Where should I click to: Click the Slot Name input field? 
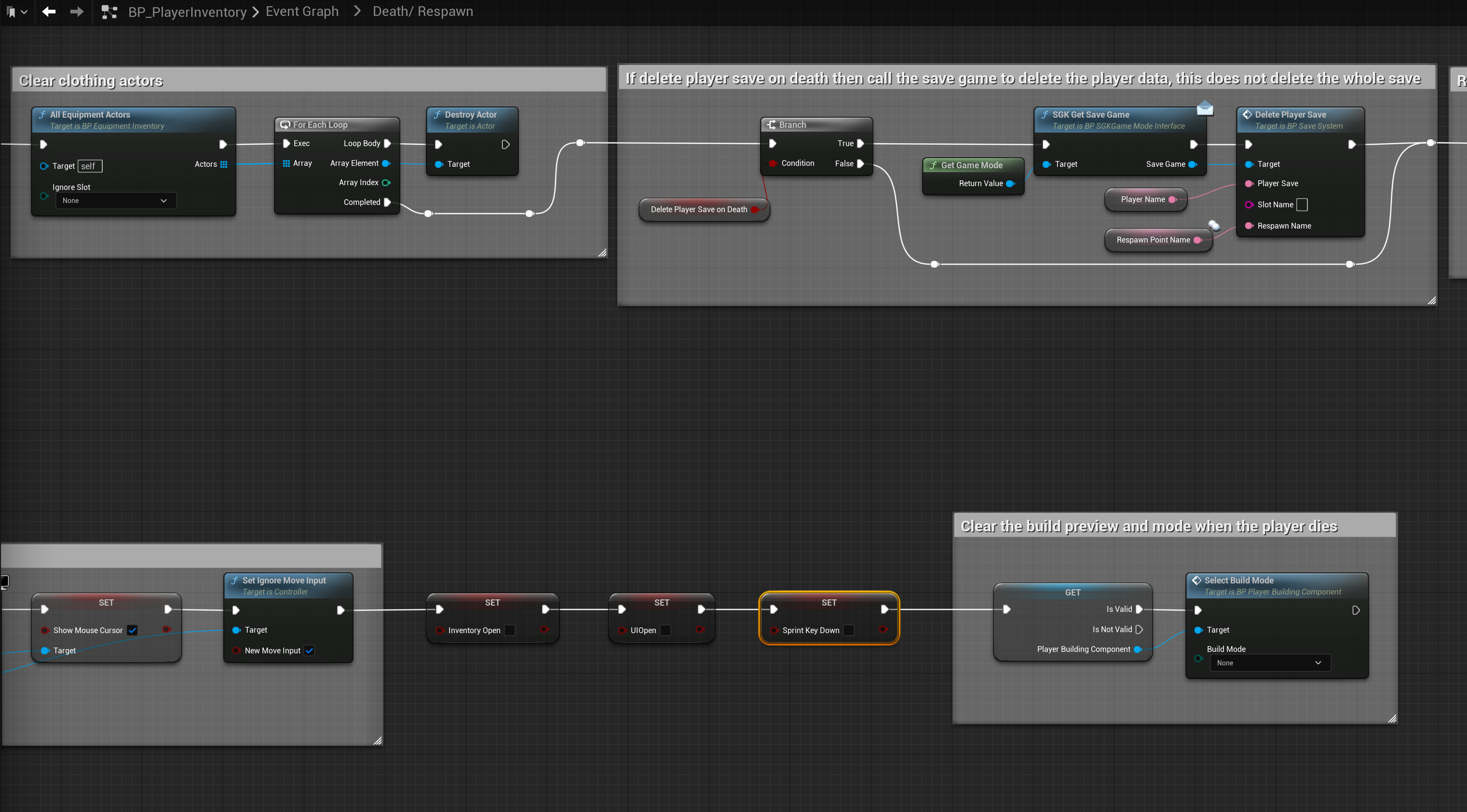point(1302,204)
